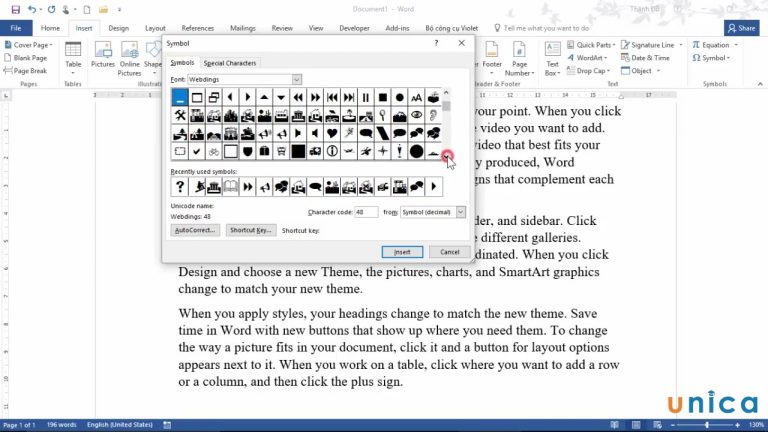Open the File menu tab
Image resolution: width=768 pixels, height=432 pixels.
tap(16, 28)
